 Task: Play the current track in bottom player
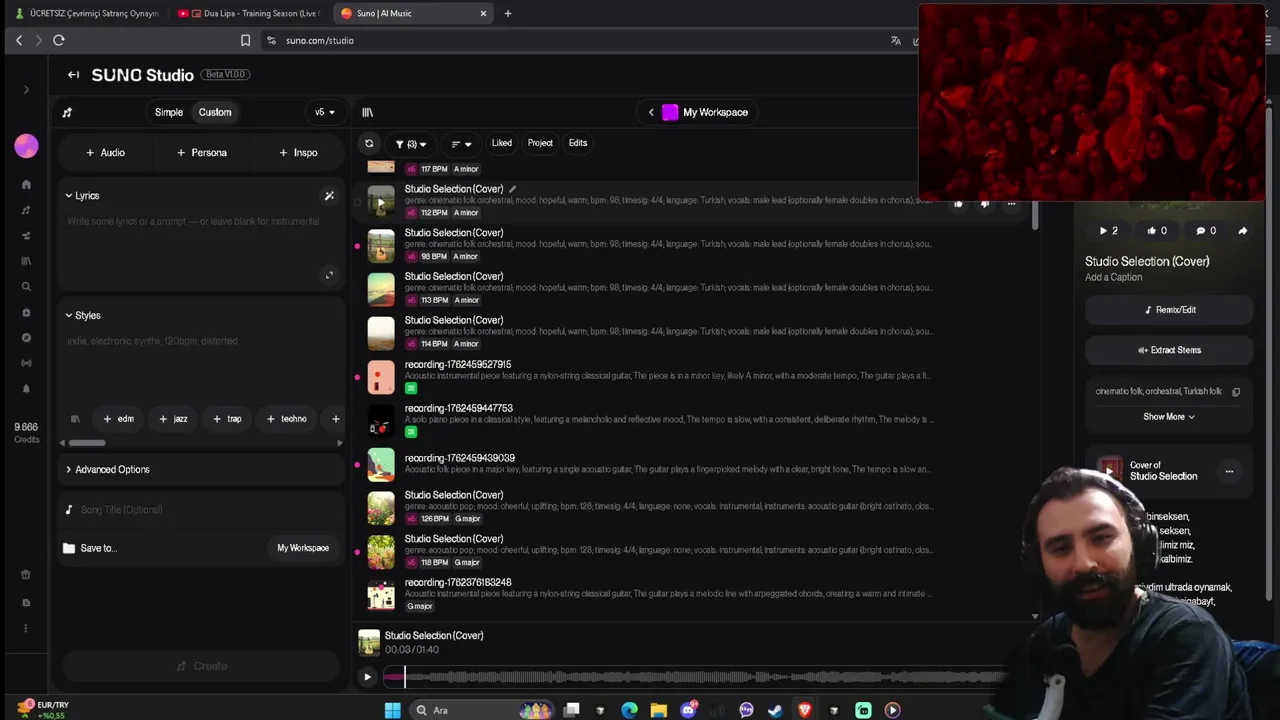367,677
